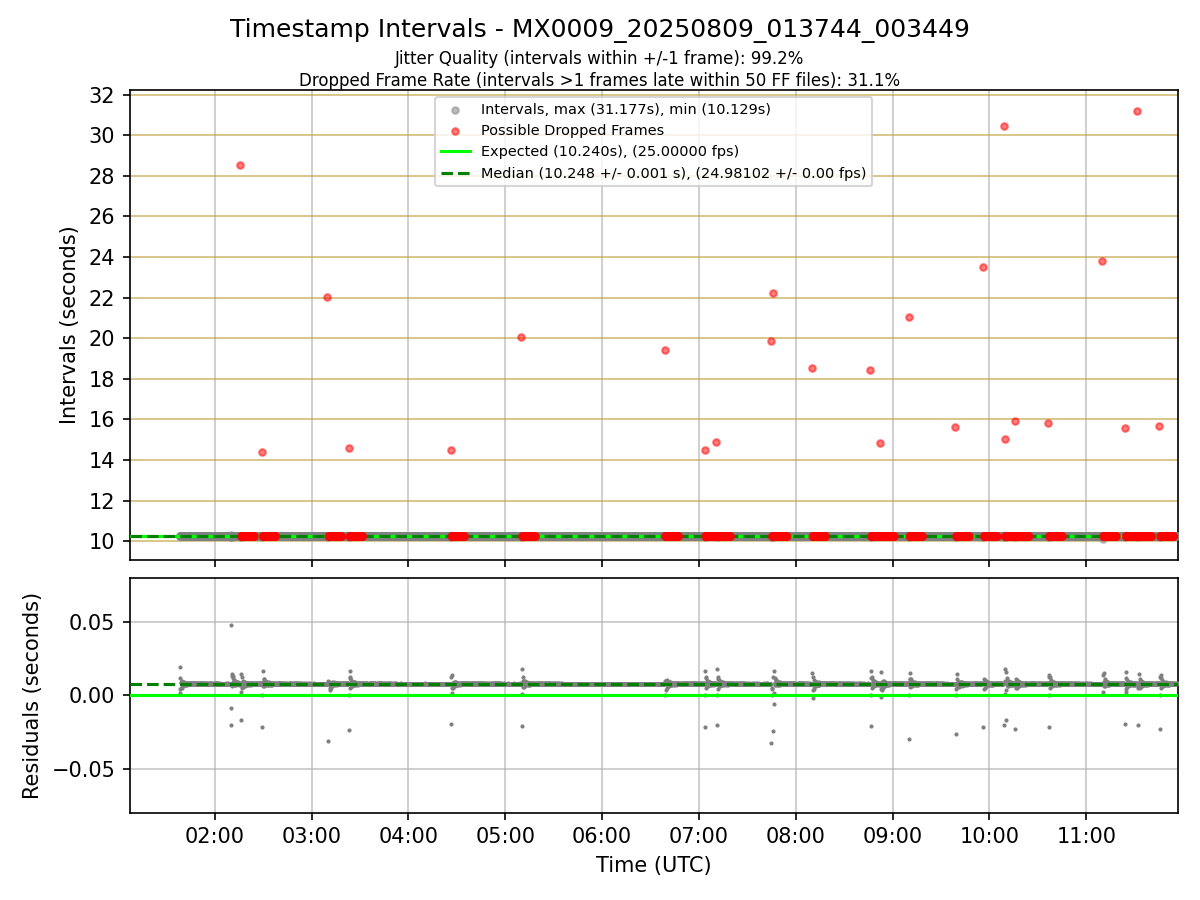Click the '04:00' time tick label
Image resolution: width=1200 pixels, height=900 pixels.
pos(408,835)
